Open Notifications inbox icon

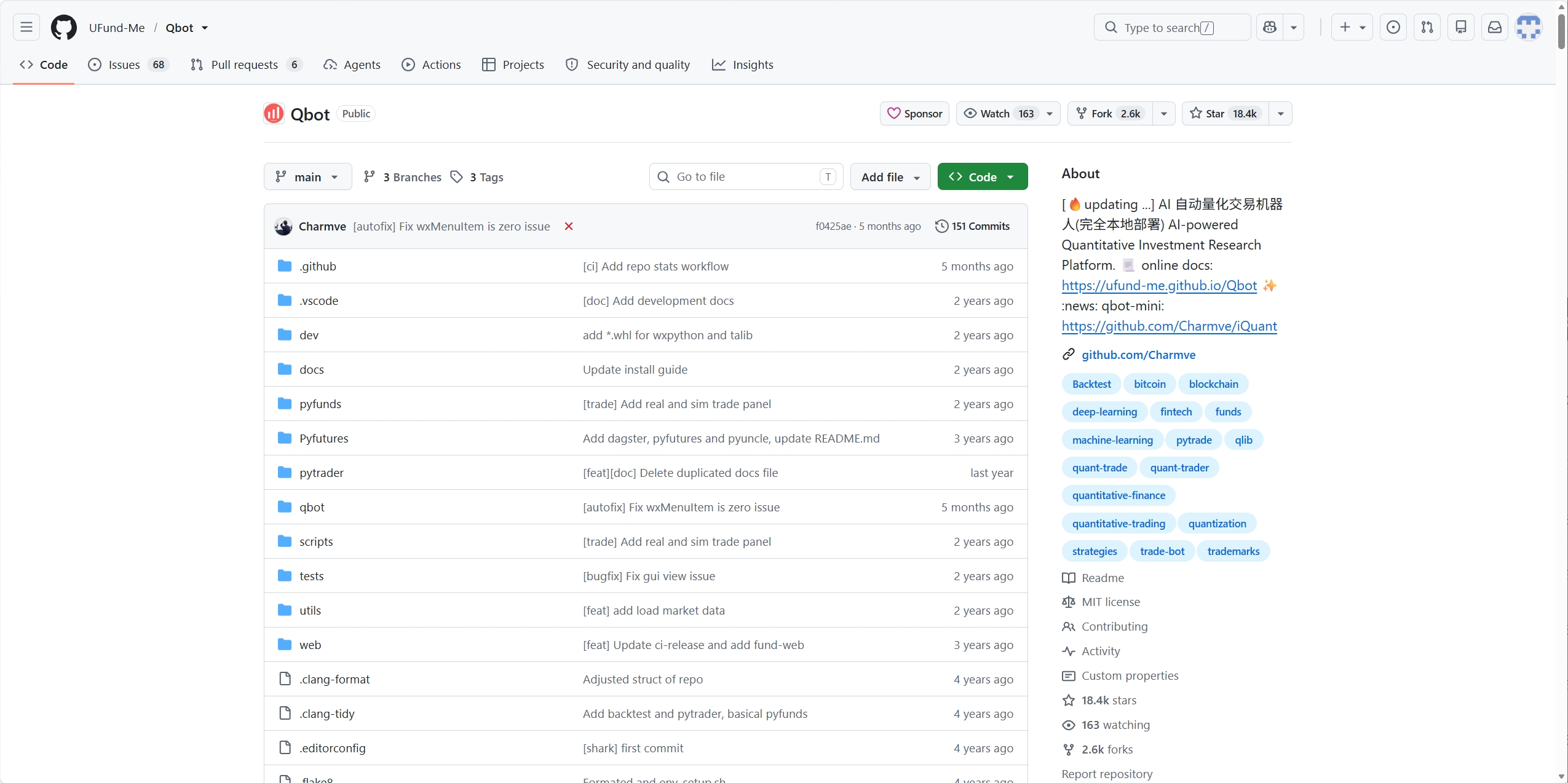coord(1495,27)
